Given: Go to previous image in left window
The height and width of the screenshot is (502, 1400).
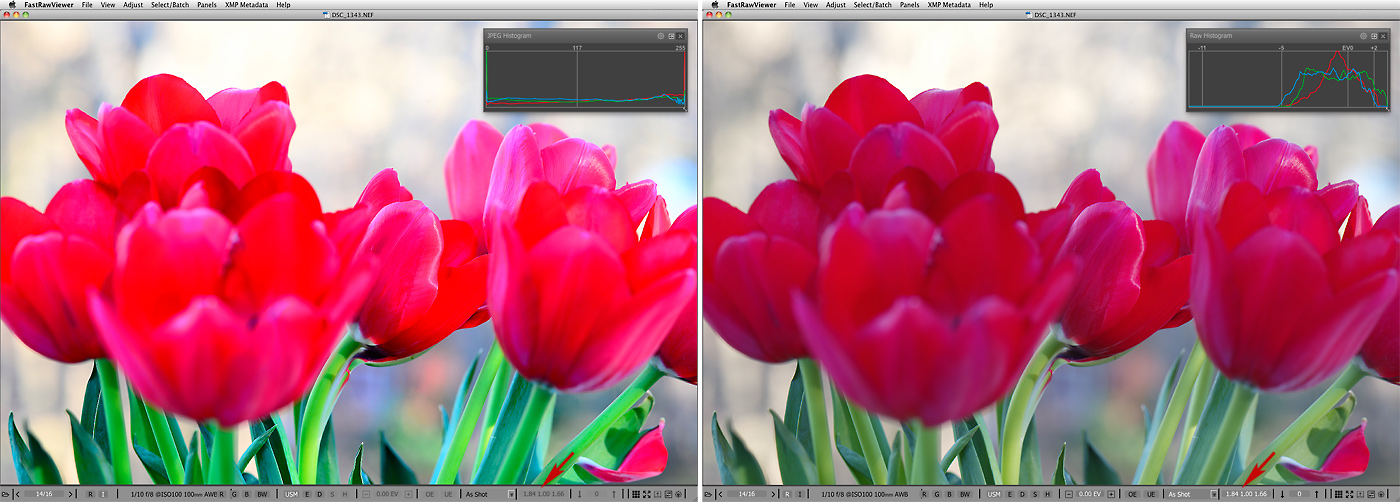Looking at the screenshot, I should point(18,494).
